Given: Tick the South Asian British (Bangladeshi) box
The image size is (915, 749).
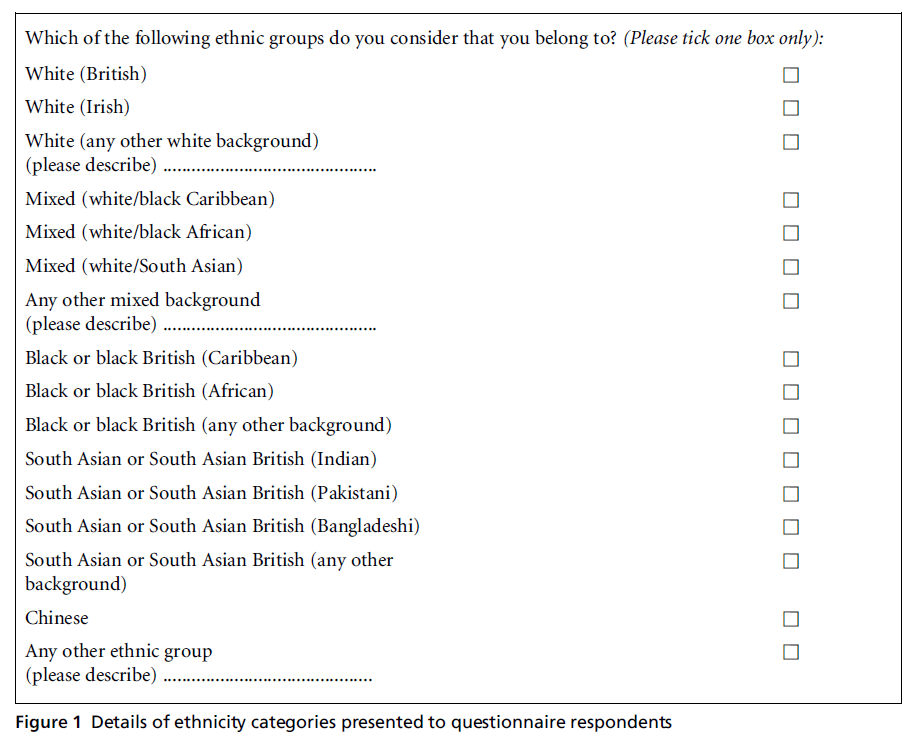Looking at the screenshot, I should (791, 527).
